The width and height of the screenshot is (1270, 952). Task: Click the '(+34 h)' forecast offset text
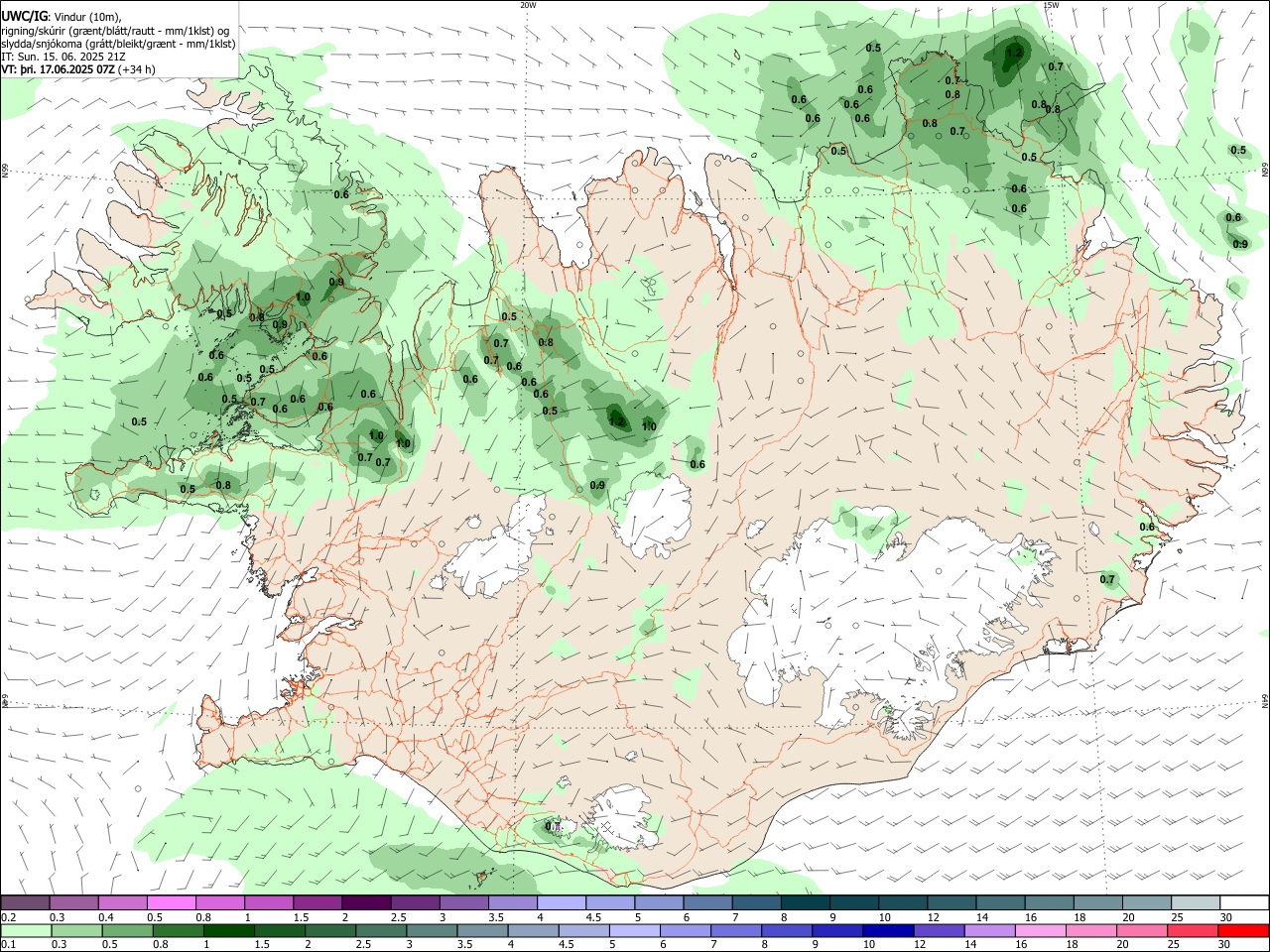pos(137,69)
